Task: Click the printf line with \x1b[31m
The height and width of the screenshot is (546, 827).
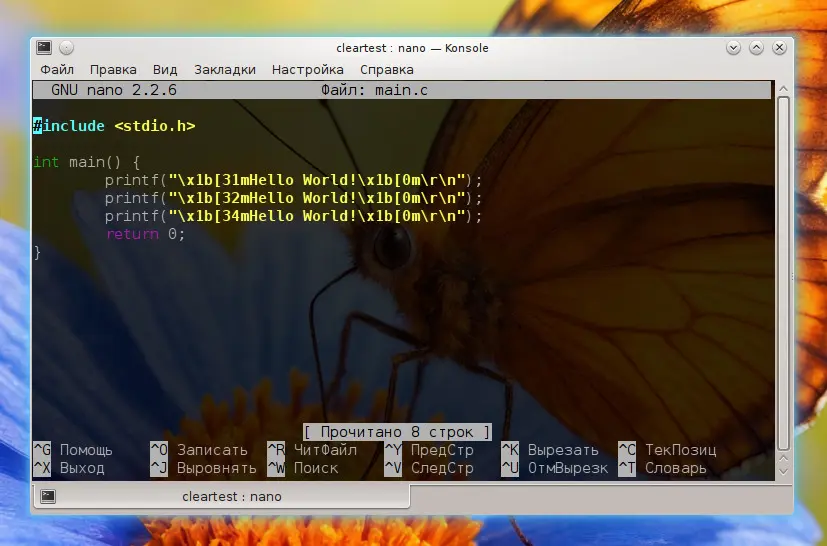Action: 293,180
